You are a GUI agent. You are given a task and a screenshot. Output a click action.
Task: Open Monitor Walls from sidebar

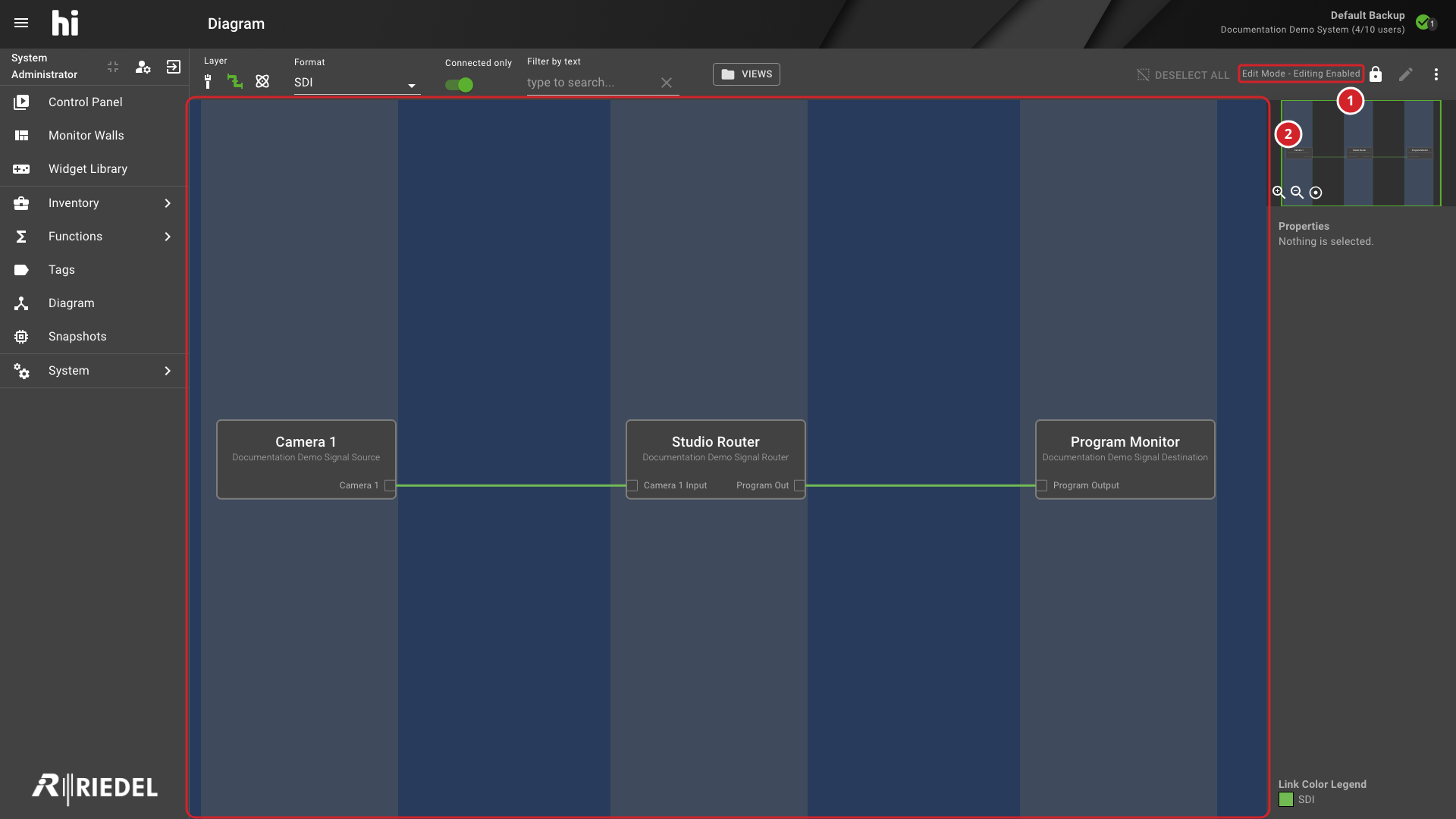(93, 136)
